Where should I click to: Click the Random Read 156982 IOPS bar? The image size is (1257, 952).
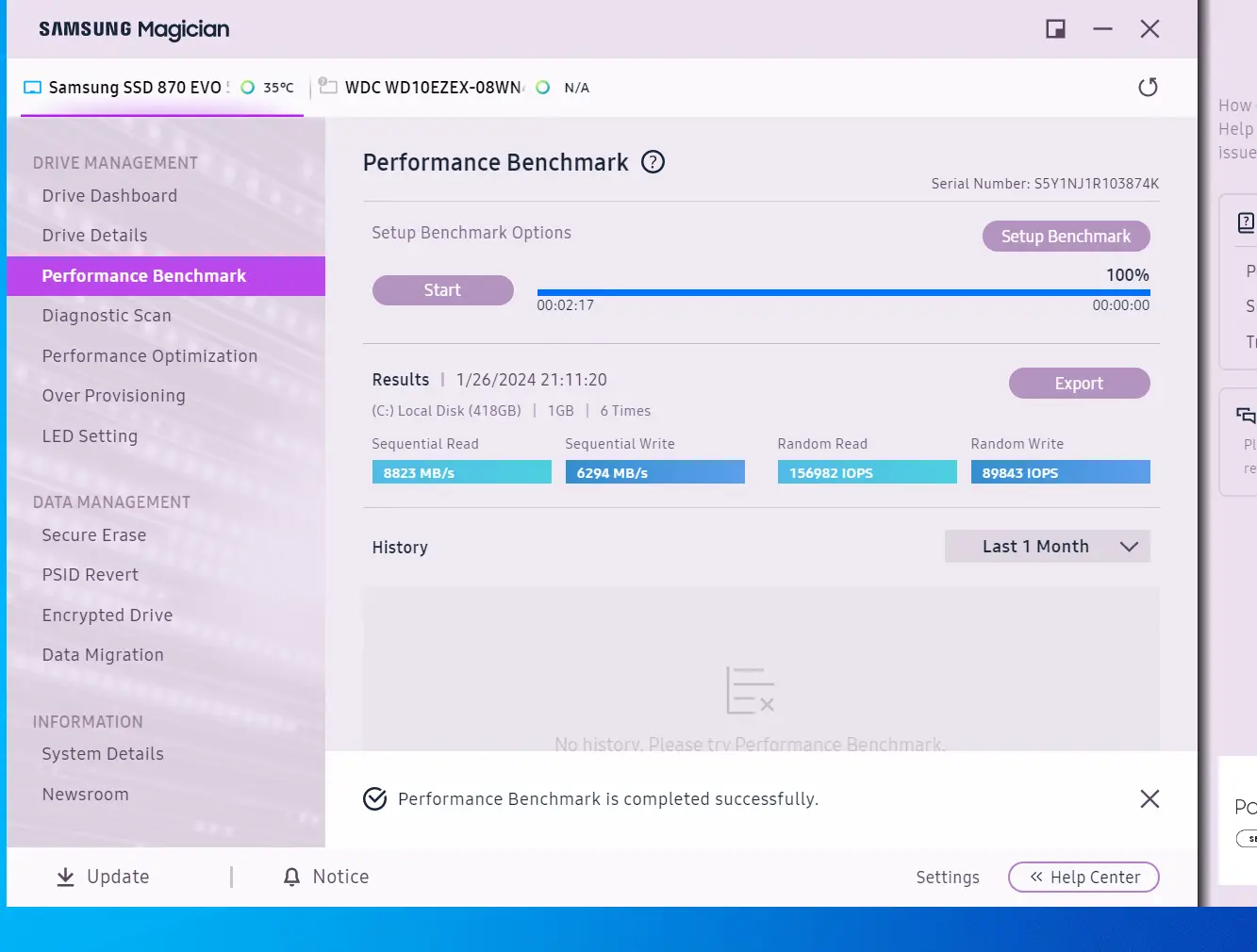click(x=867, y=472)
